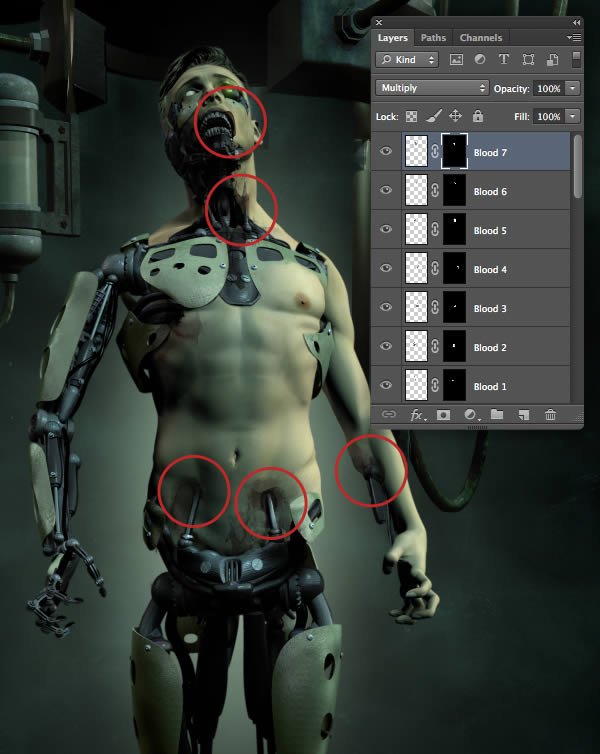
Task: Filter layers by adjustment layer icon
Action: 480,59
